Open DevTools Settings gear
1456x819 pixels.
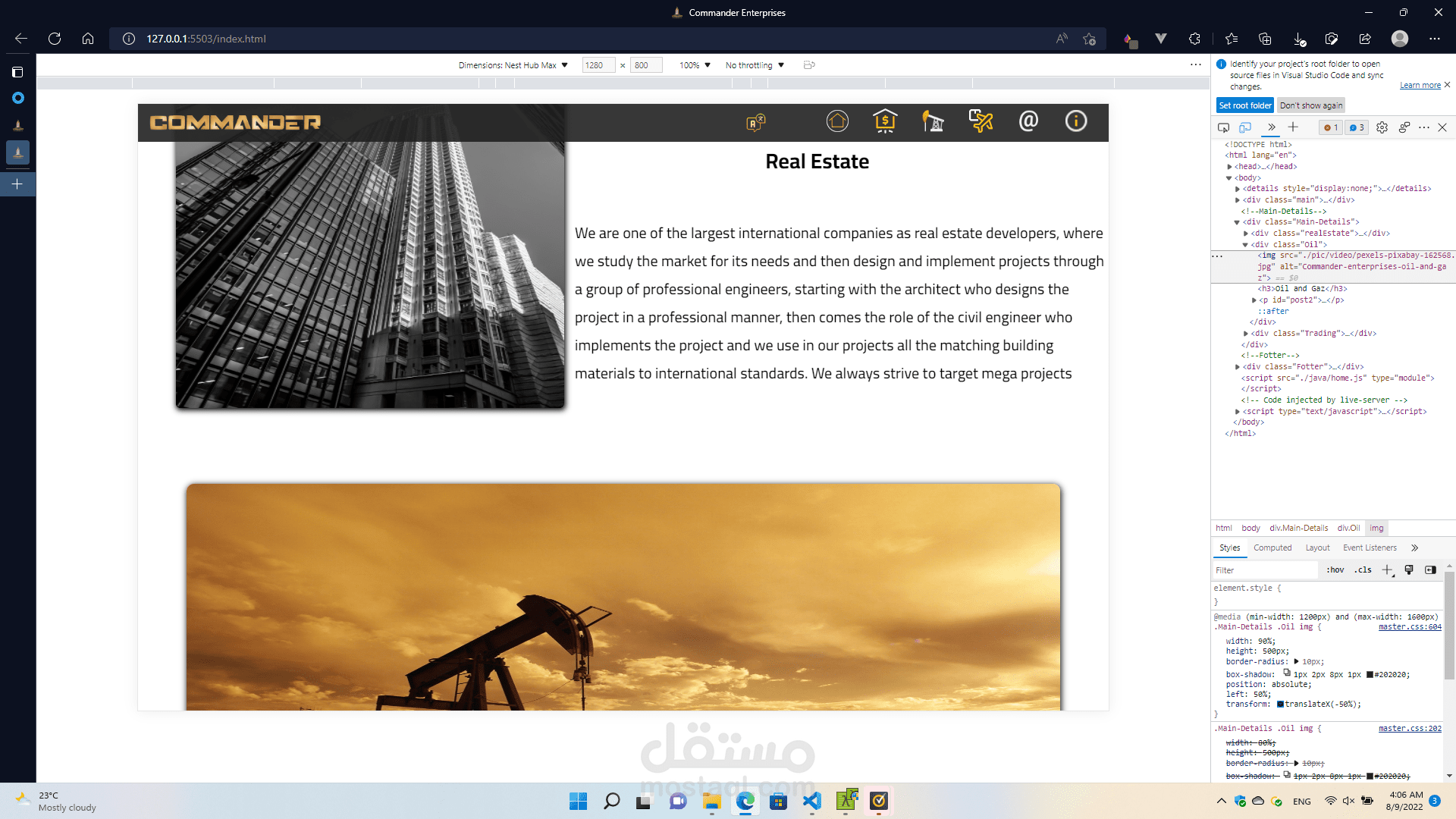pos(1382,127)
